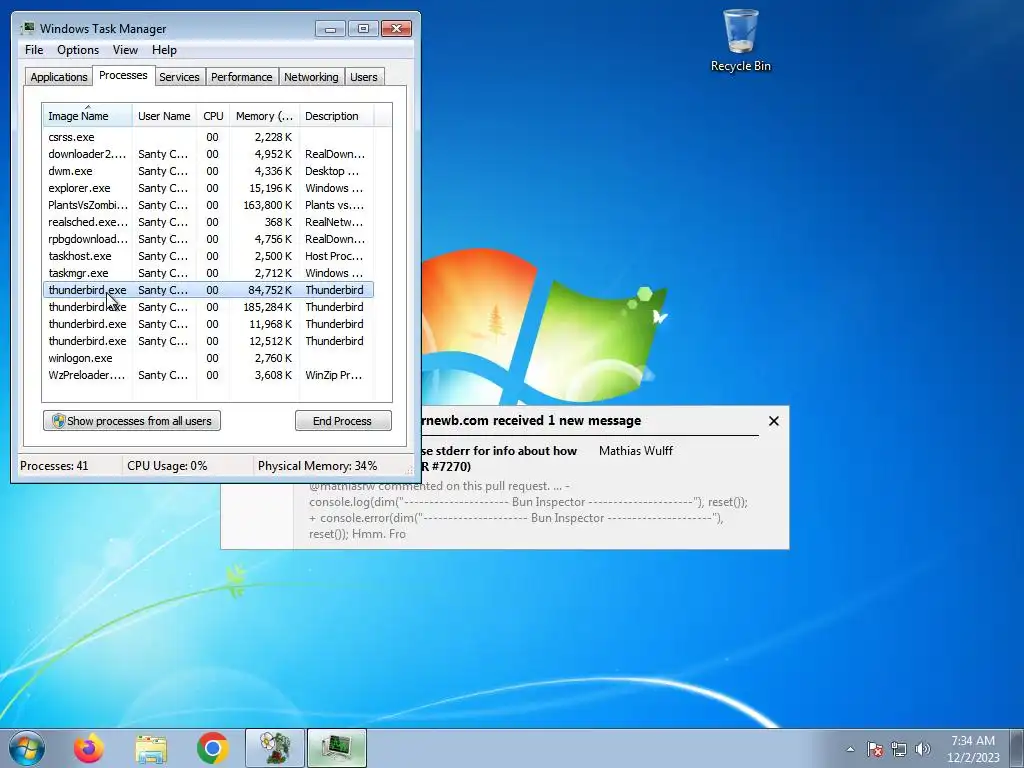This screenshot has height=768, width=1024.
Task: Select the downloader2 process row
Action: coord(208,154)
